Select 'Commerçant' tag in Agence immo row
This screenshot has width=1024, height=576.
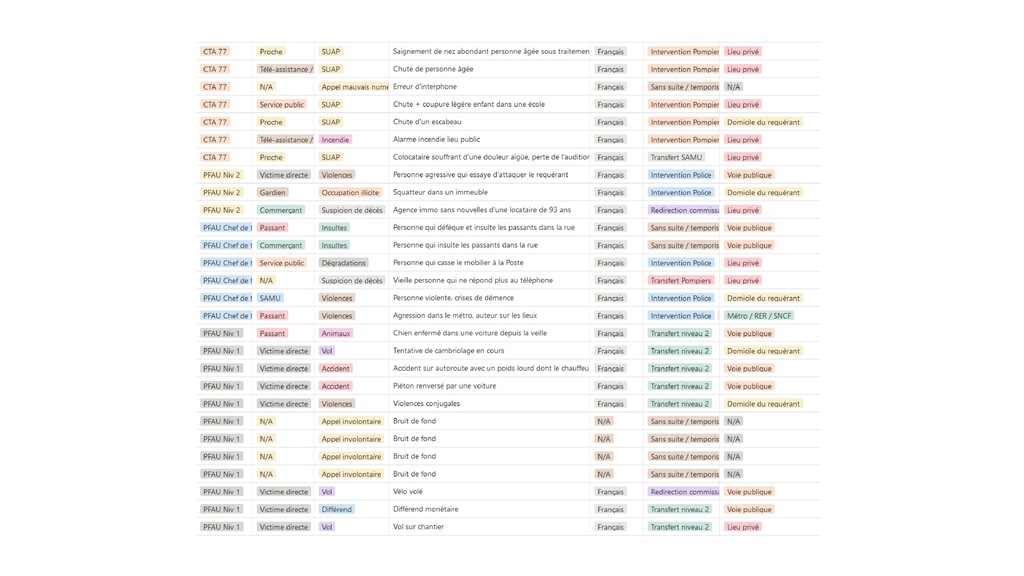click(x=281, y=210)
